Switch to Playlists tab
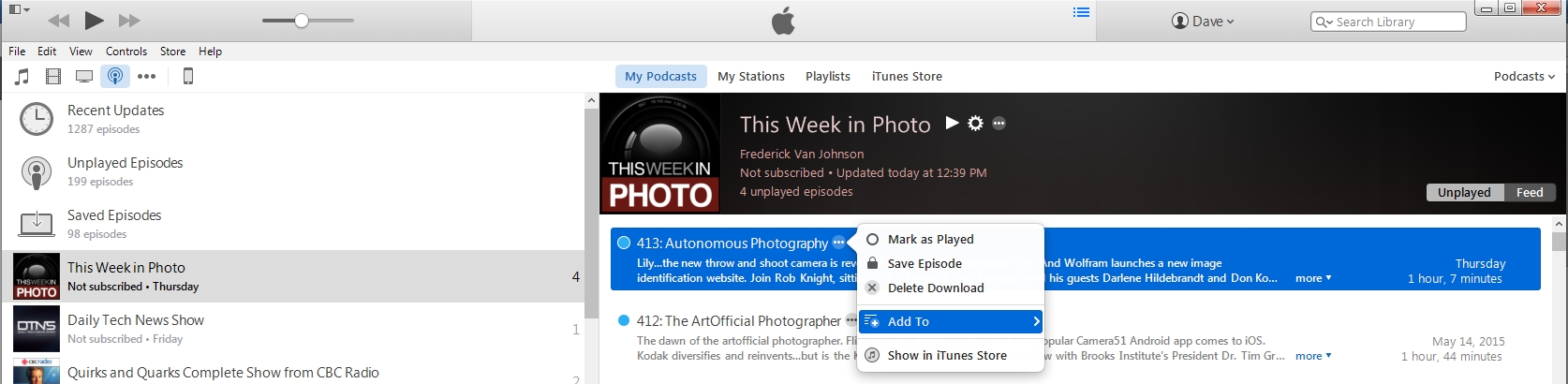 tap(828, 76)
